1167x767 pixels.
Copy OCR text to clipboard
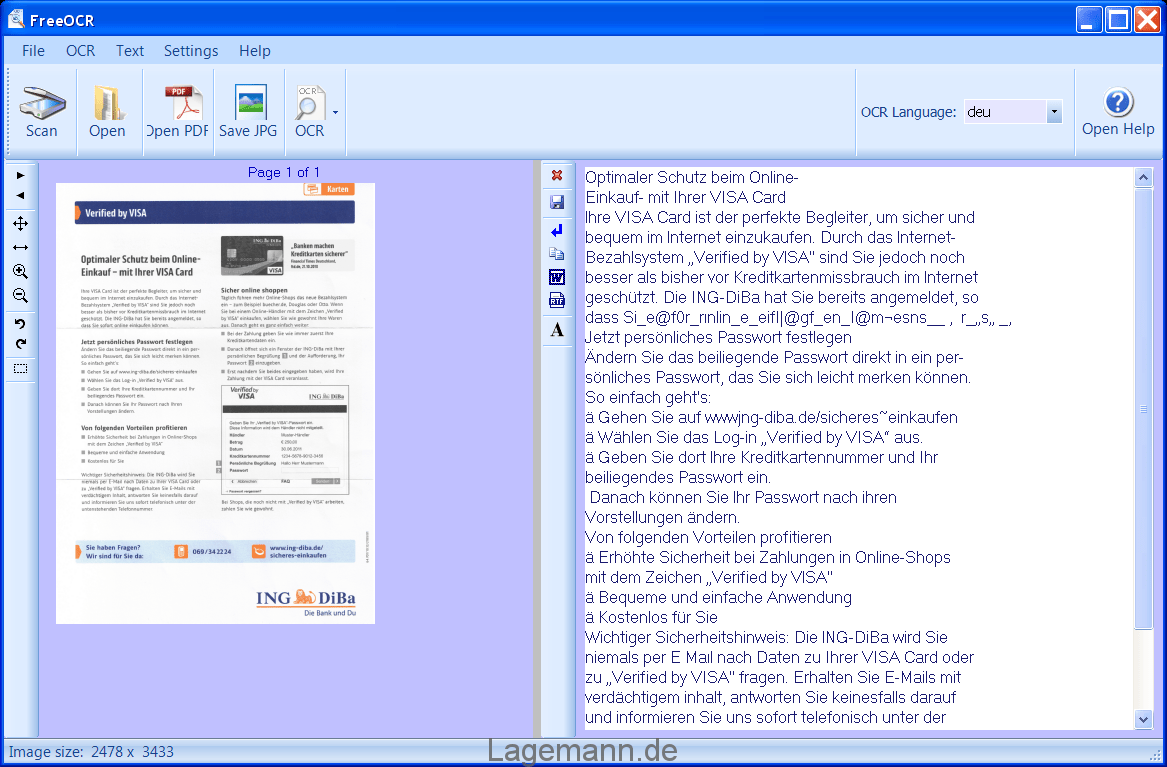click(557, 254)
